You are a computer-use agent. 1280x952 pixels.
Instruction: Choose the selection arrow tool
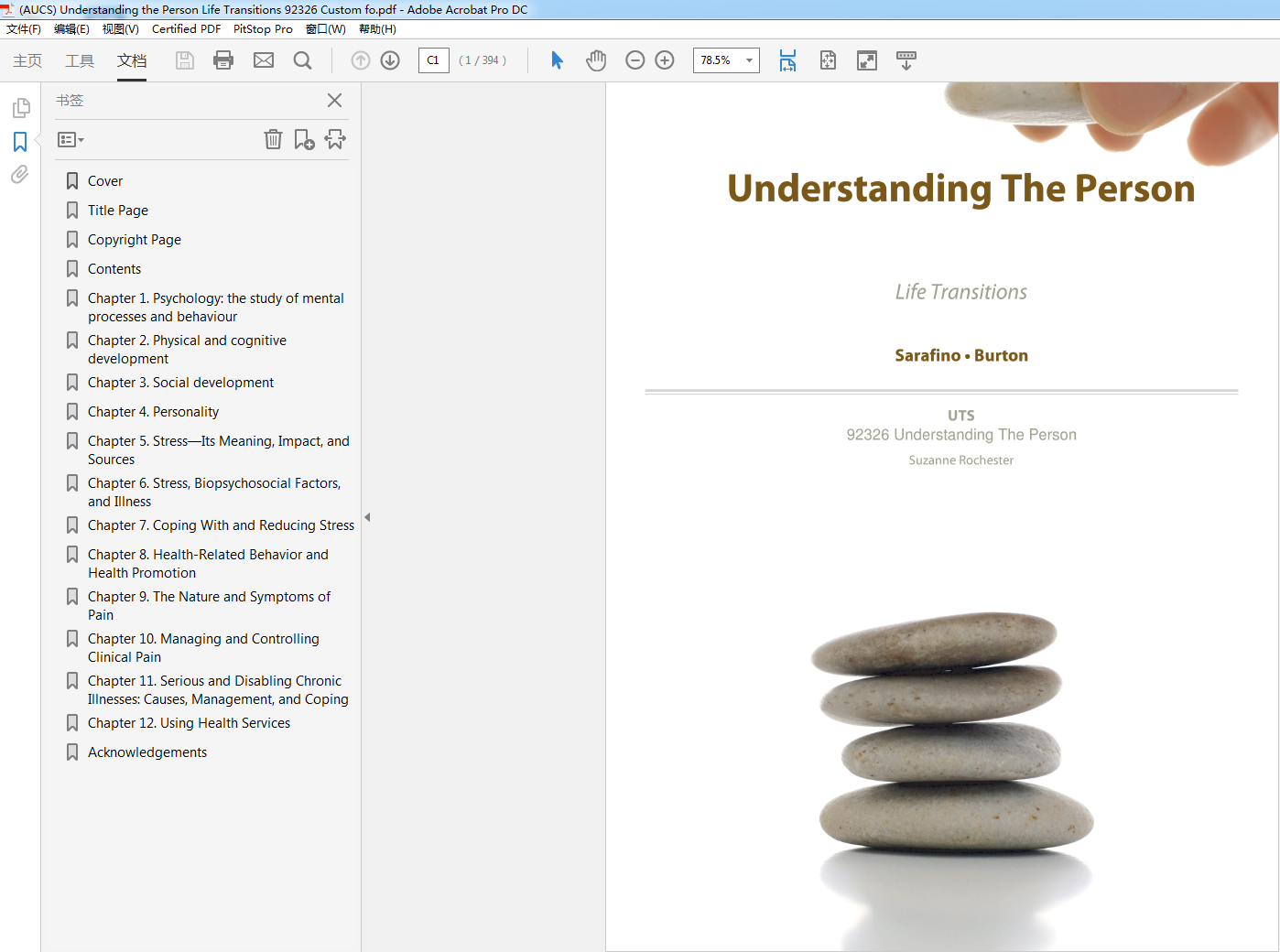557,60
